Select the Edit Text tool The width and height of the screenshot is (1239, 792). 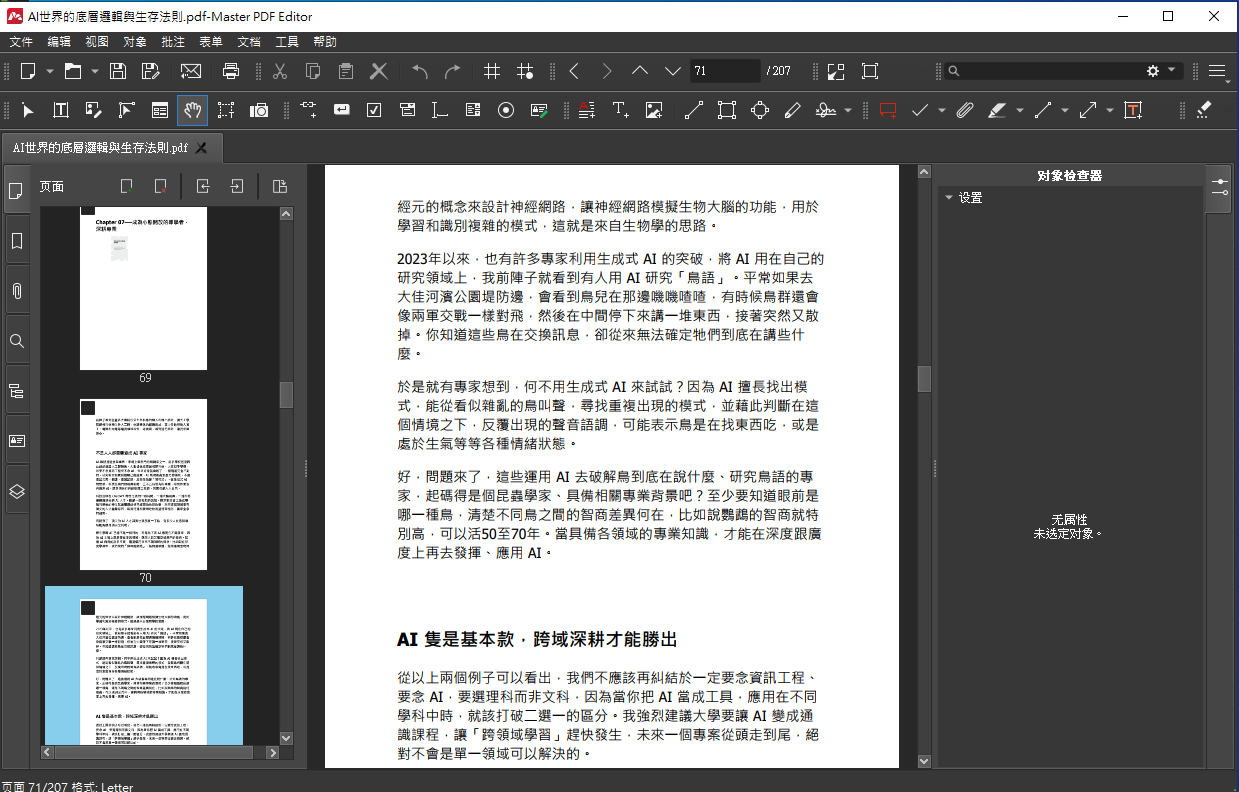click(60, 110)
